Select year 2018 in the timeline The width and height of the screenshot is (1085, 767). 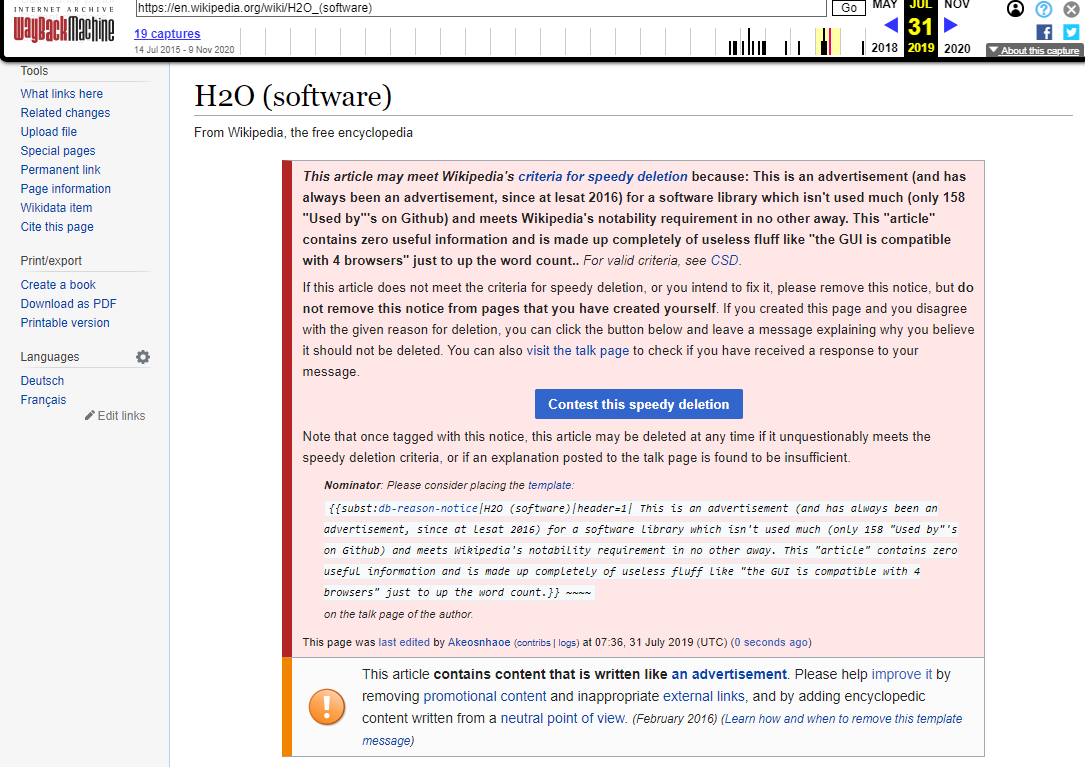tap(884, 48)
